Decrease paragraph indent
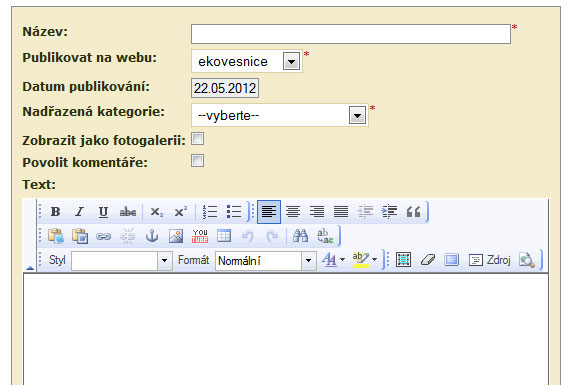Screen dimensions: 571x385 click(365, 212)
